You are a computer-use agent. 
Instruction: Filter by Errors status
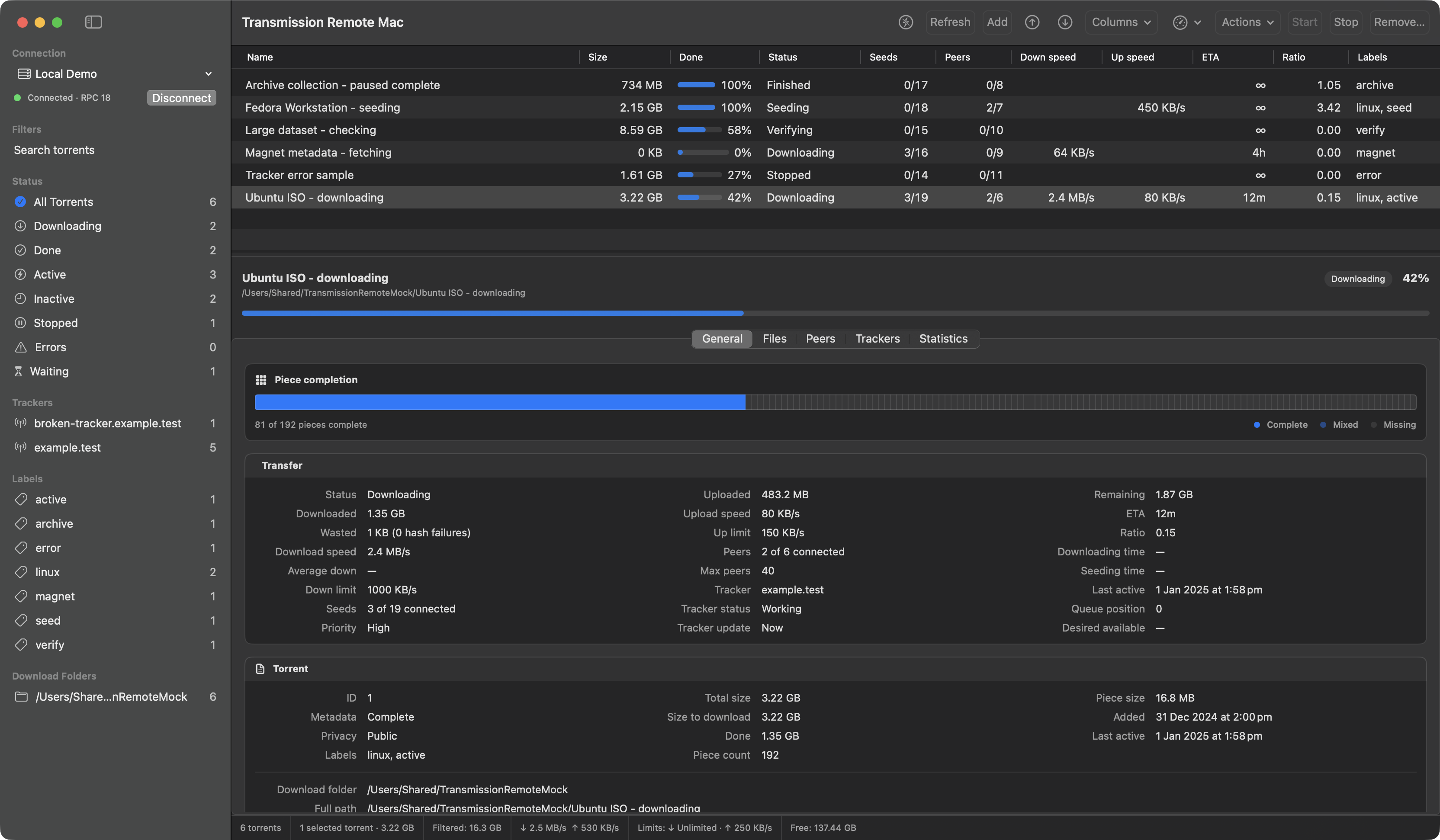(115, 347)
